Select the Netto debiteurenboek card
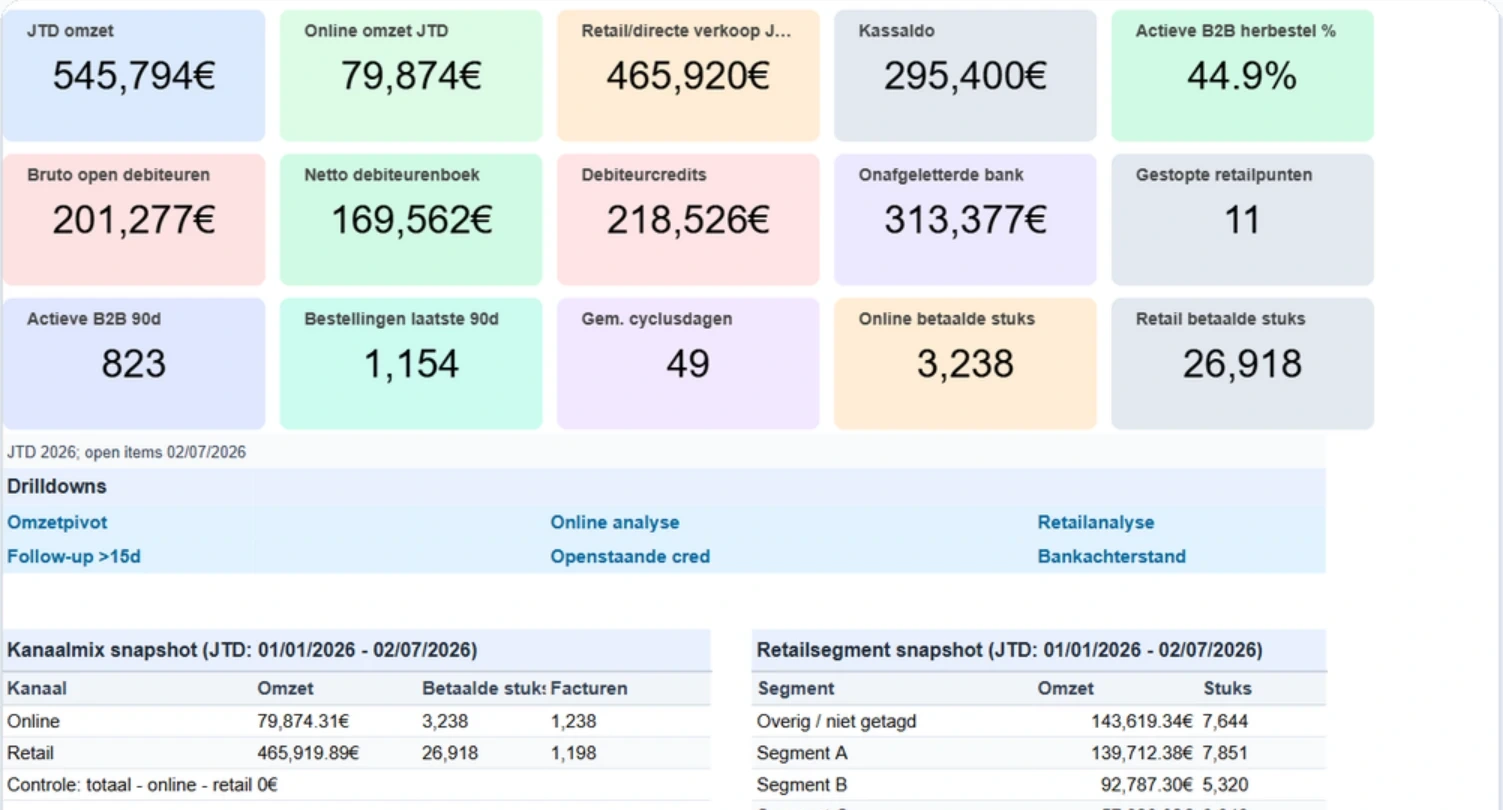The image size is (1503, 810). click(x=411, y=220)
